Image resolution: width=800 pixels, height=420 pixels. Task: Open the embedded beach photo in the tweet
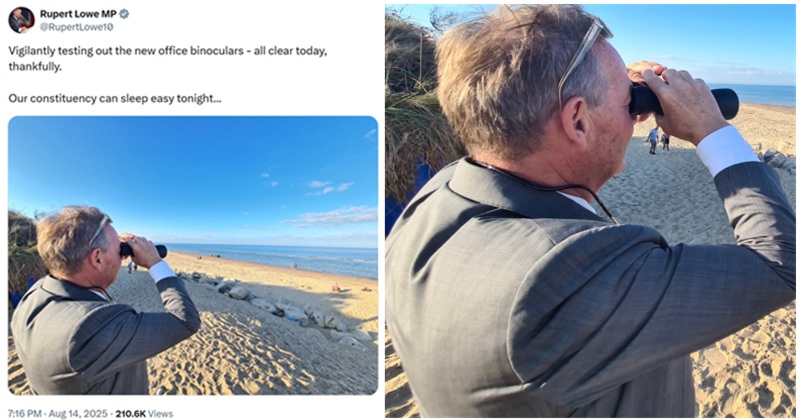click(x=193, y=255)
